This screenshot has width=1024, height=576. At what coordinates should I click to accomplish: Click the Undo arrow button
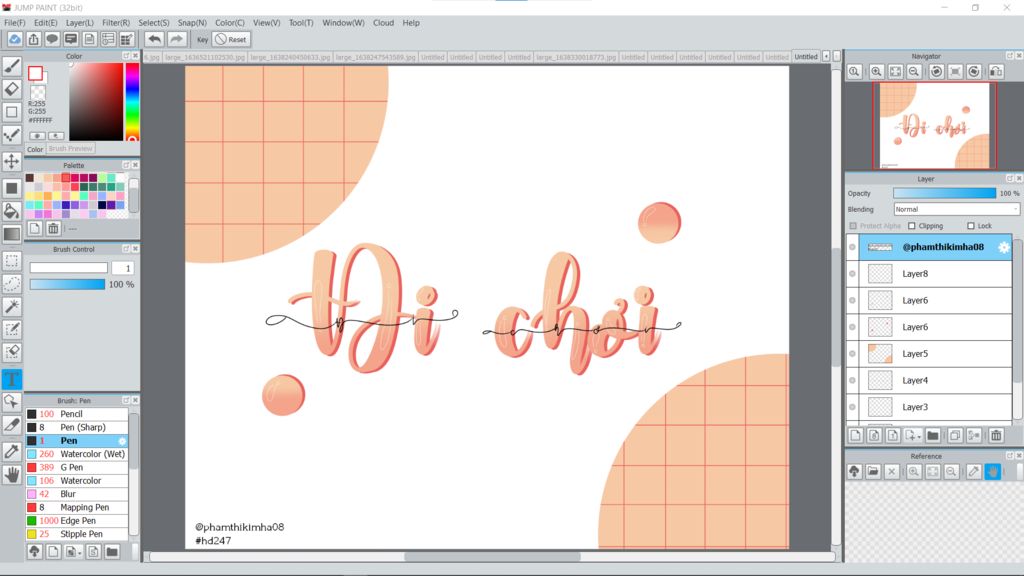[x=154, y=39]
